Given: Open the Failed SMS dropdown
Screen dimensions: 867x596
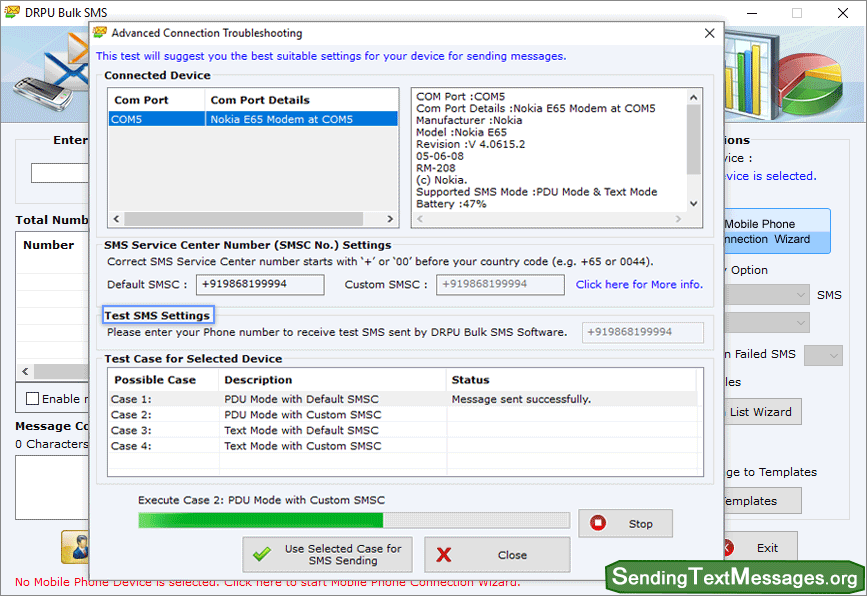Looking at the screenshot, I should click(823, 355).
